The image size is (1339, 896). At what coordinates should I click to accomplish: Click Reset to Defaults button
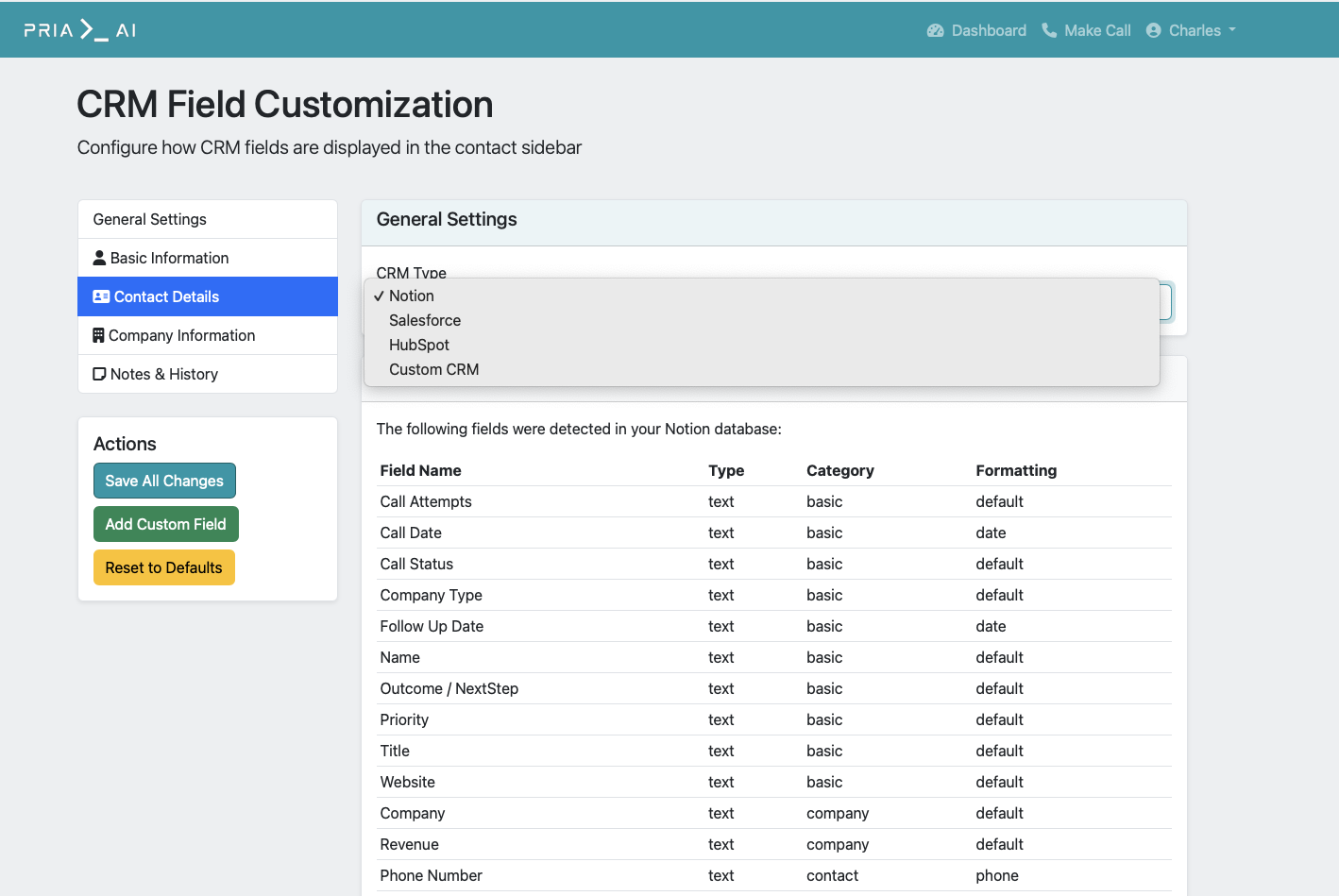coord(163,567)
